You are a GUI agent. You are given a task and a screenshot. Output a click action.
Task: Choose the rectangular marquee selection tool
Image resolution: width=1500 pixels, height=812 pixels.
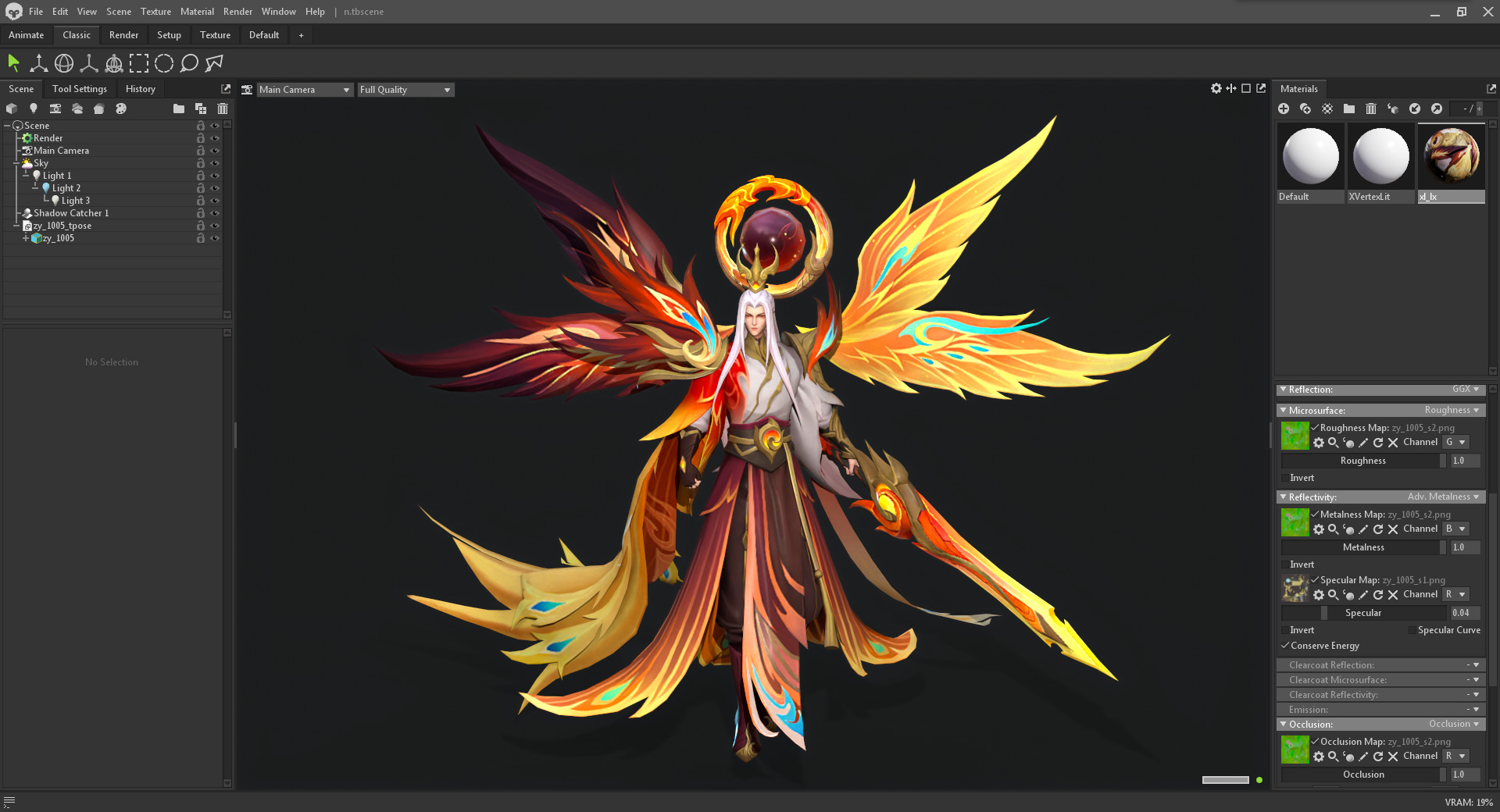click(139, 63)
